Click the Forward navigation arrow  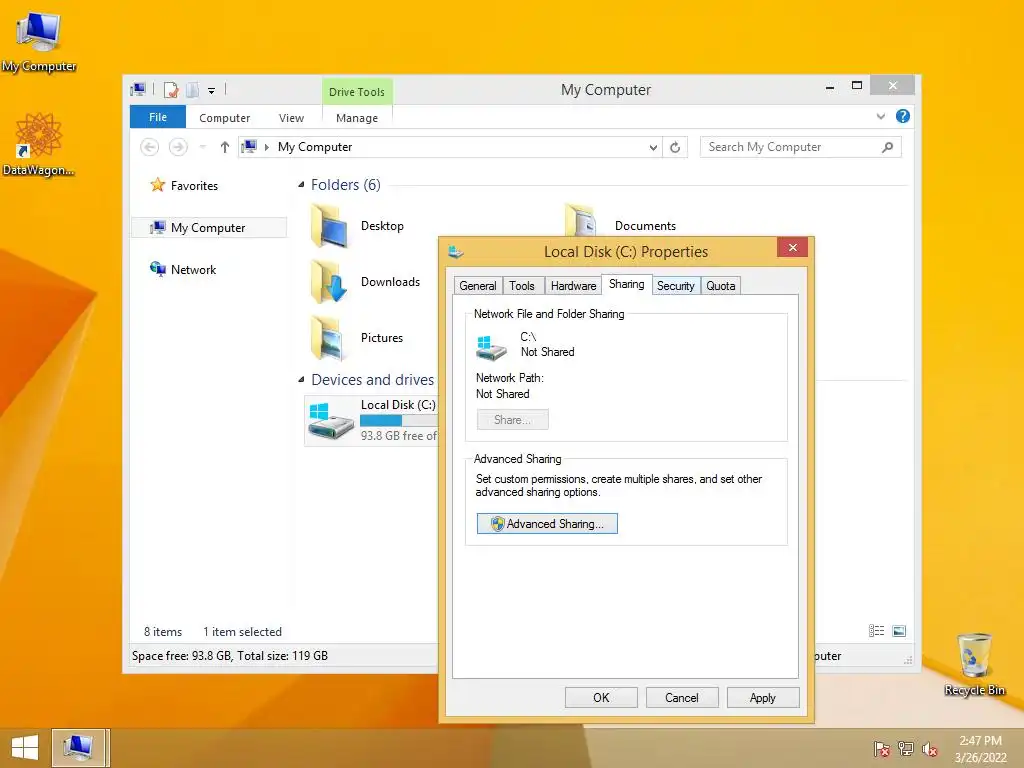point(178,147)
